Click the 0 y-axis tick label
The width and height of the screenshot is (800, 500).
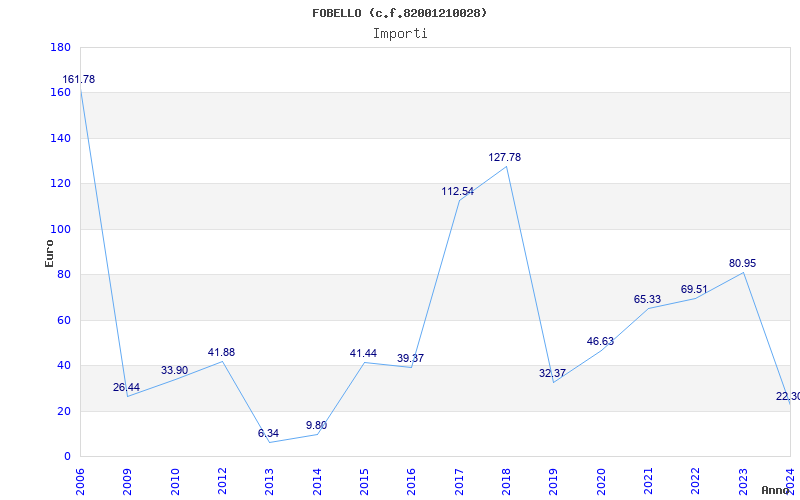67,457
